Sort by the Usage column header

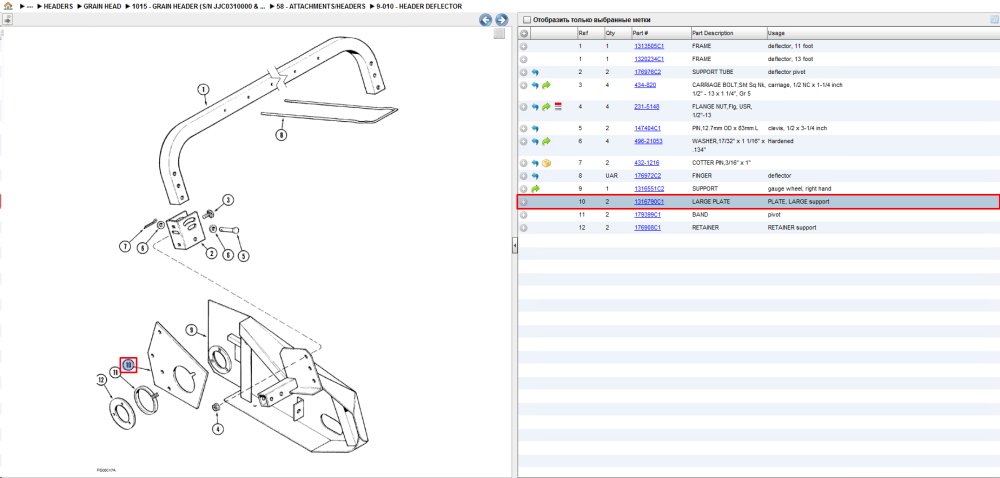(x=776, y=33)
